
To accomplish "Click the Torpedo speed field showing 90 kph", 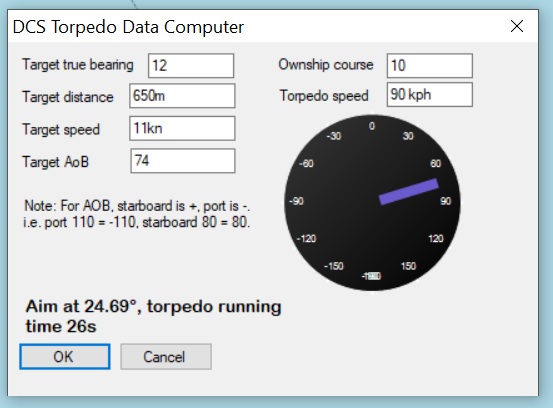I will pos(430,95).
